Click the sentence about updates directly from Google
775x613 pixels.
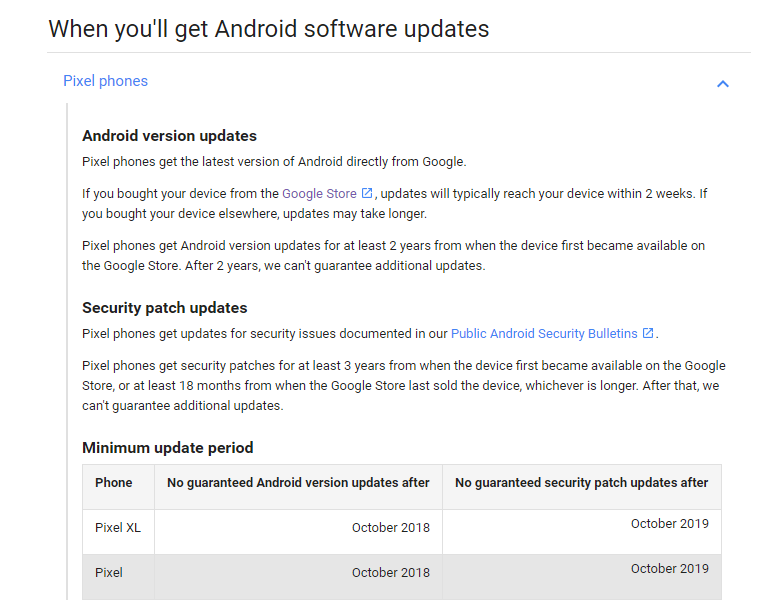[274, 161]
